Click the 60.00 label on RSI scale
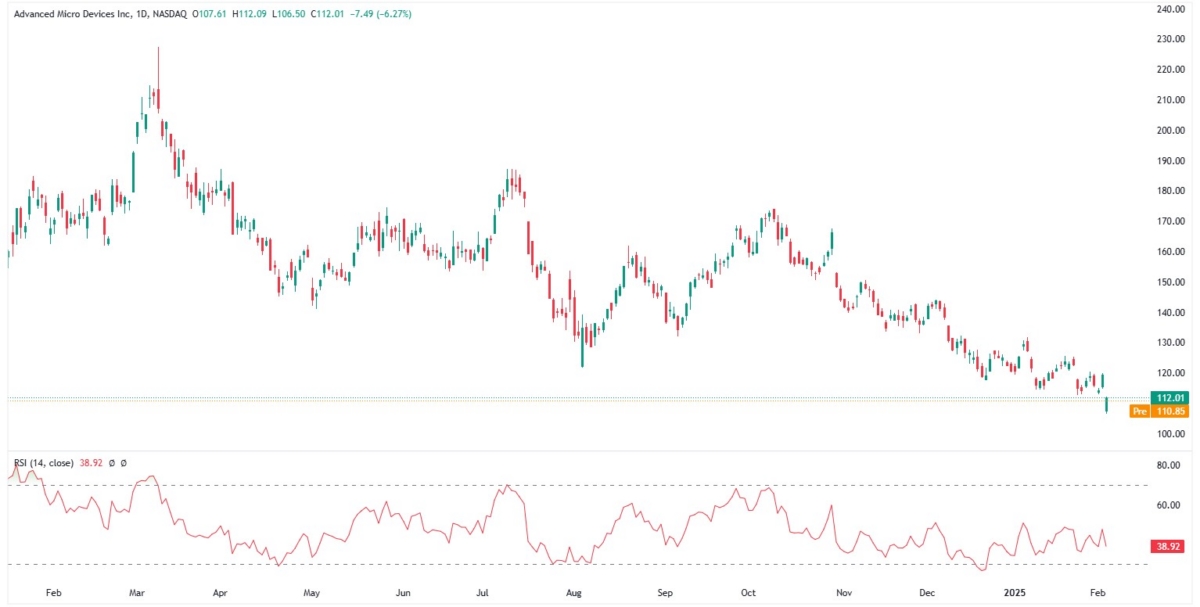The height and width of the screenshot is (607, 1200). [x=1168, y=506]
